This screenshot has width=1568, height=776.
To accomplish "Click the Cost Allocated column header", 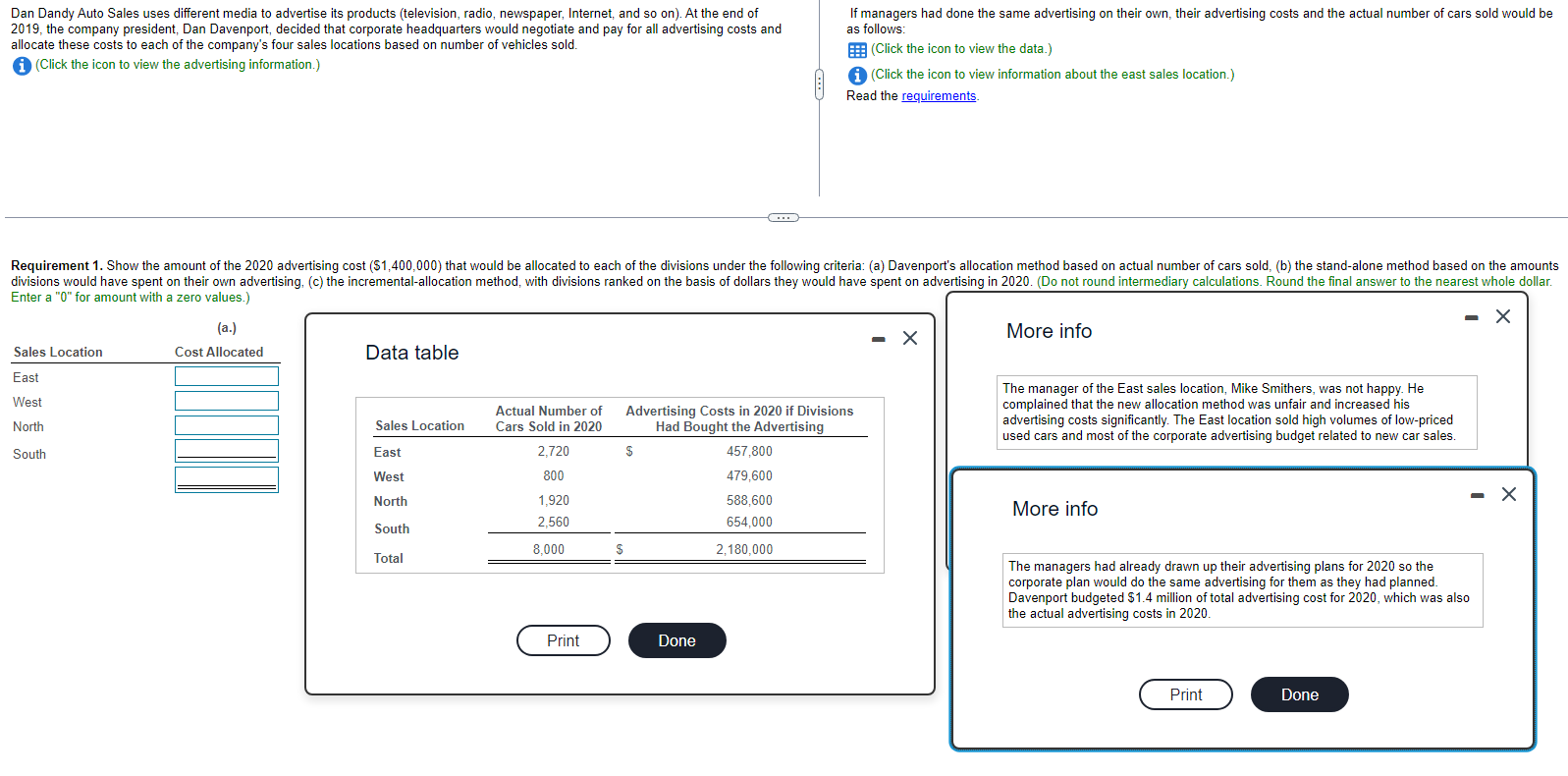I will [219, 353].
